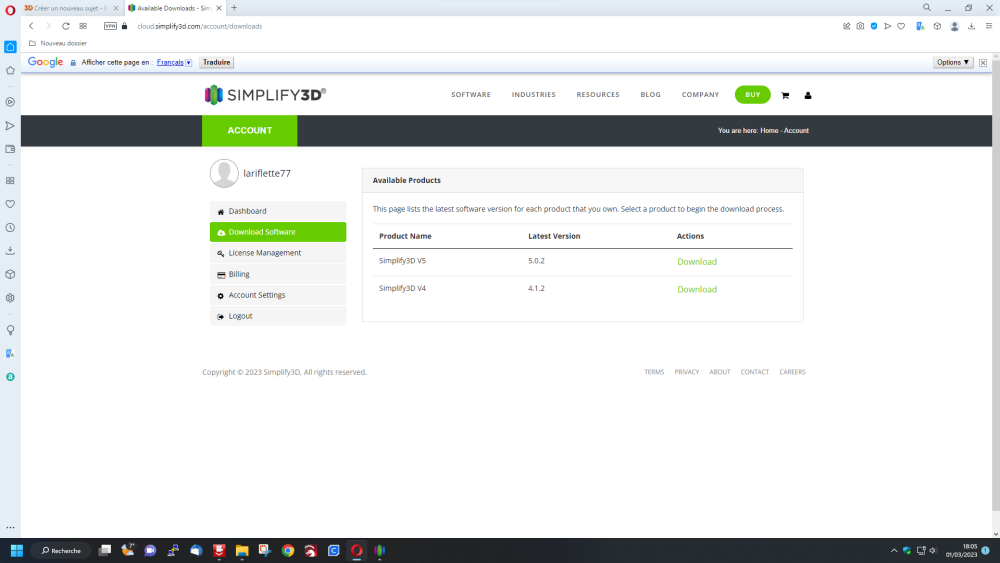Open the CONTACT footer link
Image resolution: width=1000 pixels, height=563 pixels.
click(x=754, y=372)
